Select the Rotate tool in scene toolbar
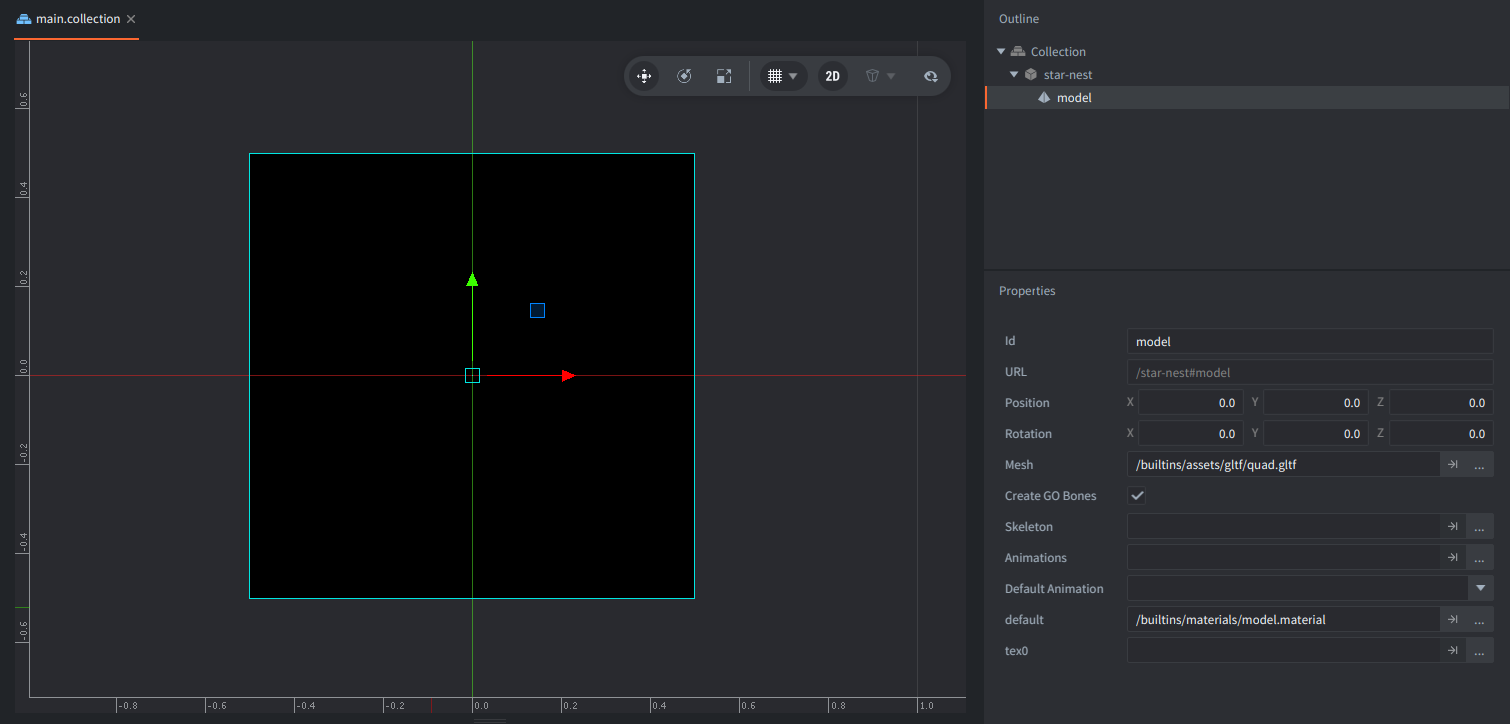Viewport: 1510px width, 724px height. click(684, 76)
